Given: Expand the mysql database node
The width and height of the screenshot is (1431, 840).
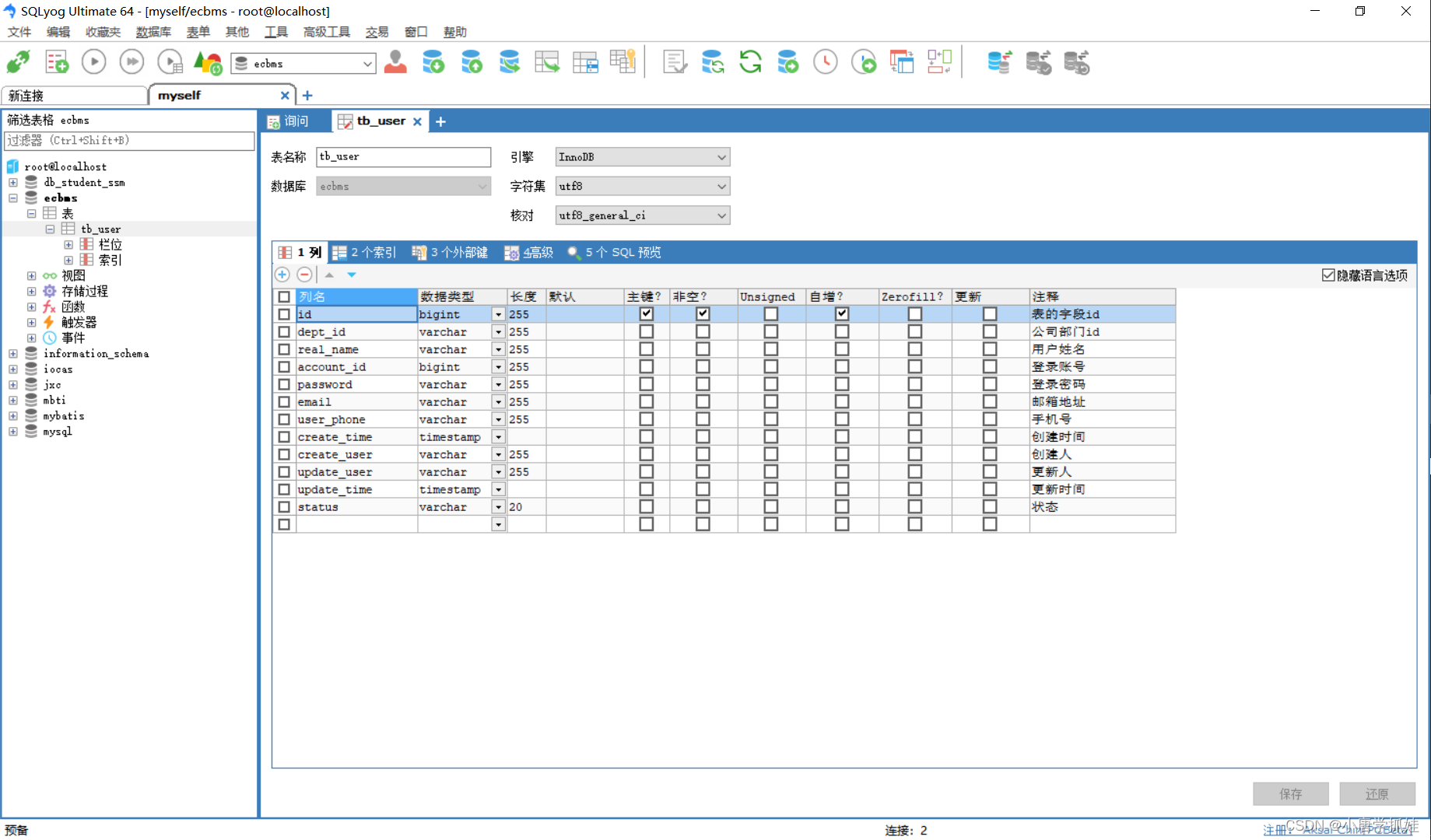Looking at the screenshot, I should [x=13, y=431].
